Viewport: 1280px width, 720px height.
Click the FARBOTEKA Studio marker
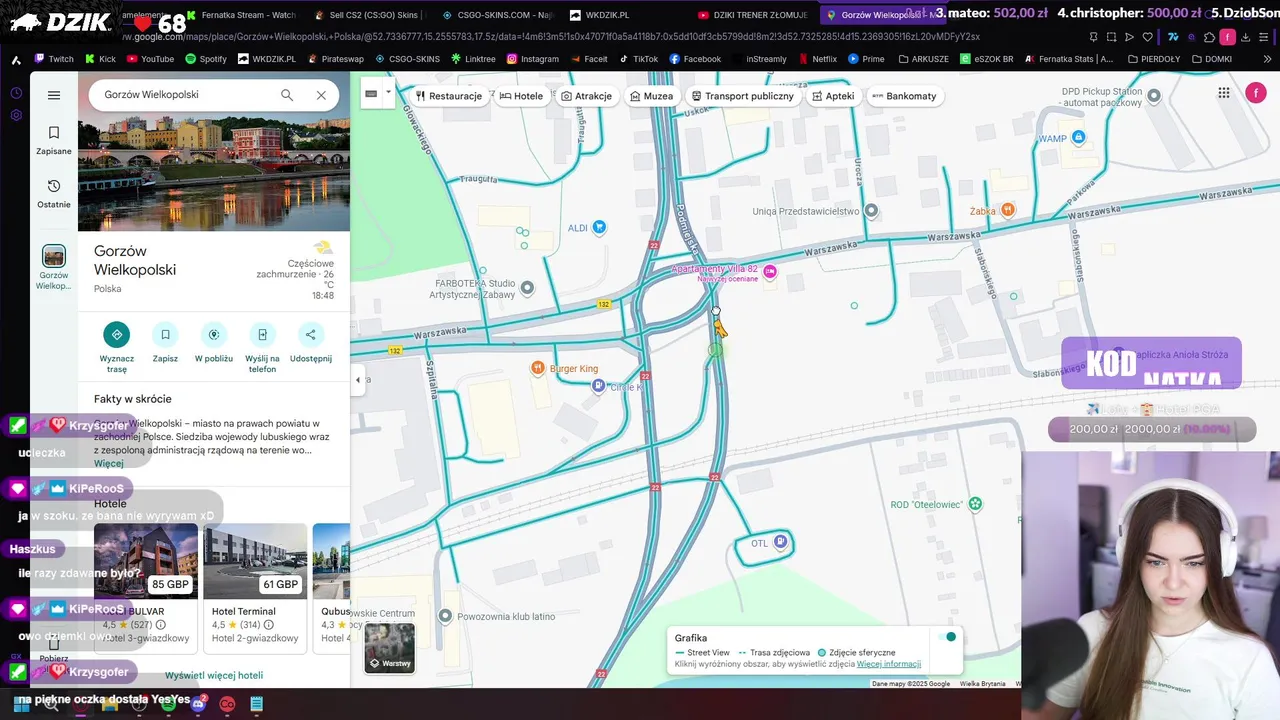pos(527,288)
